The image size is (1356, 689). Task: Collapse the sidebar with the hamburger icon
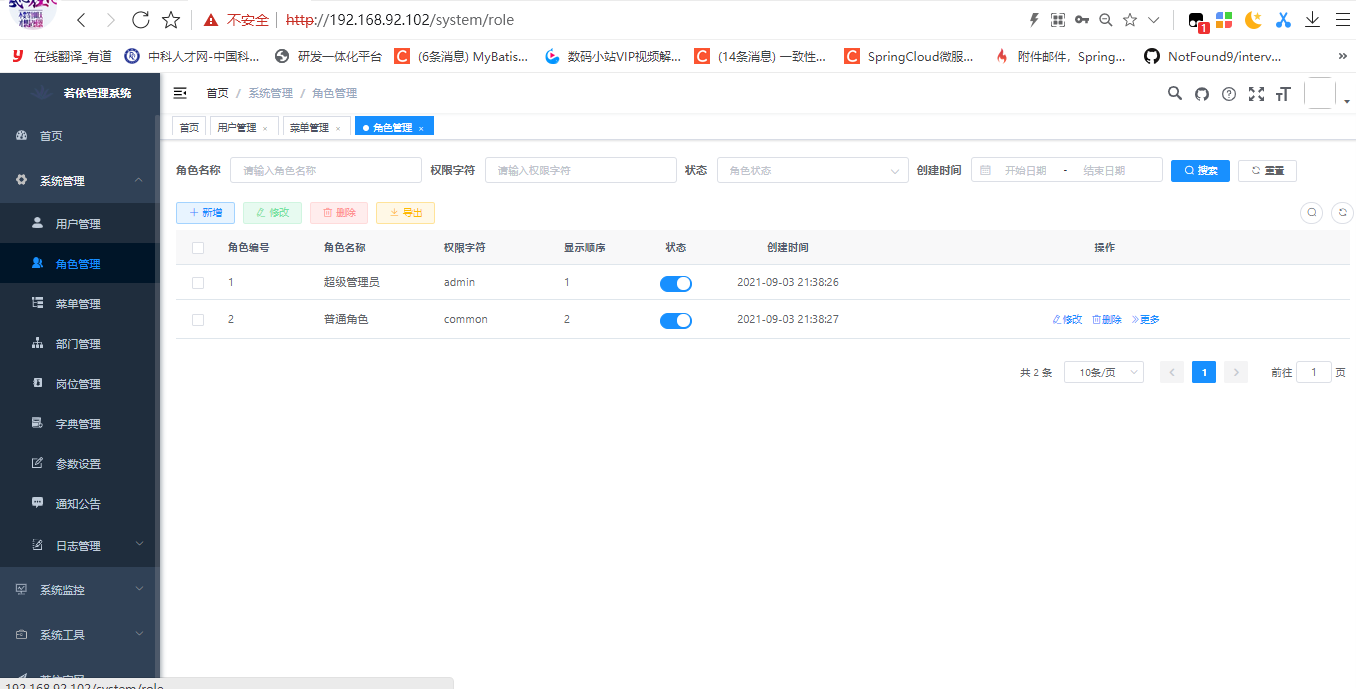pyautogui.click(x=180, y=92)
